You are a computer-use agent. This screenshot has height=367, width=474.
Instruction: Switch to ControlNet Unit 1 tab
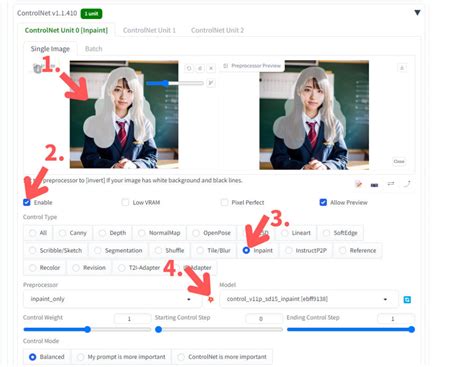(149, 30)
